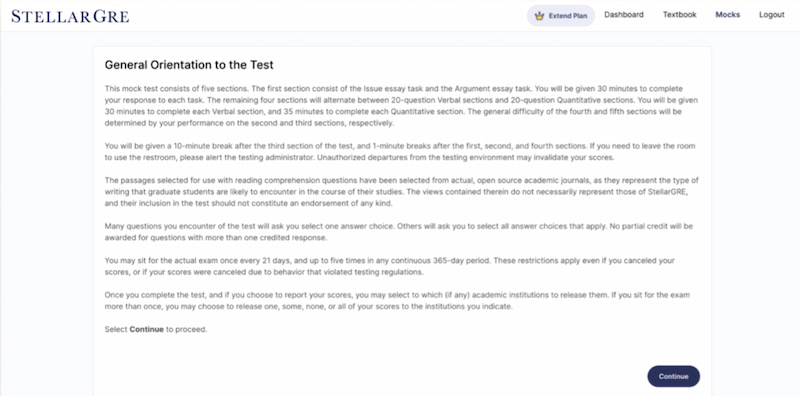Open the Textbook navigation link
Image resolution: width=800 pixels, height=396 pixels.
click(680, 15)
